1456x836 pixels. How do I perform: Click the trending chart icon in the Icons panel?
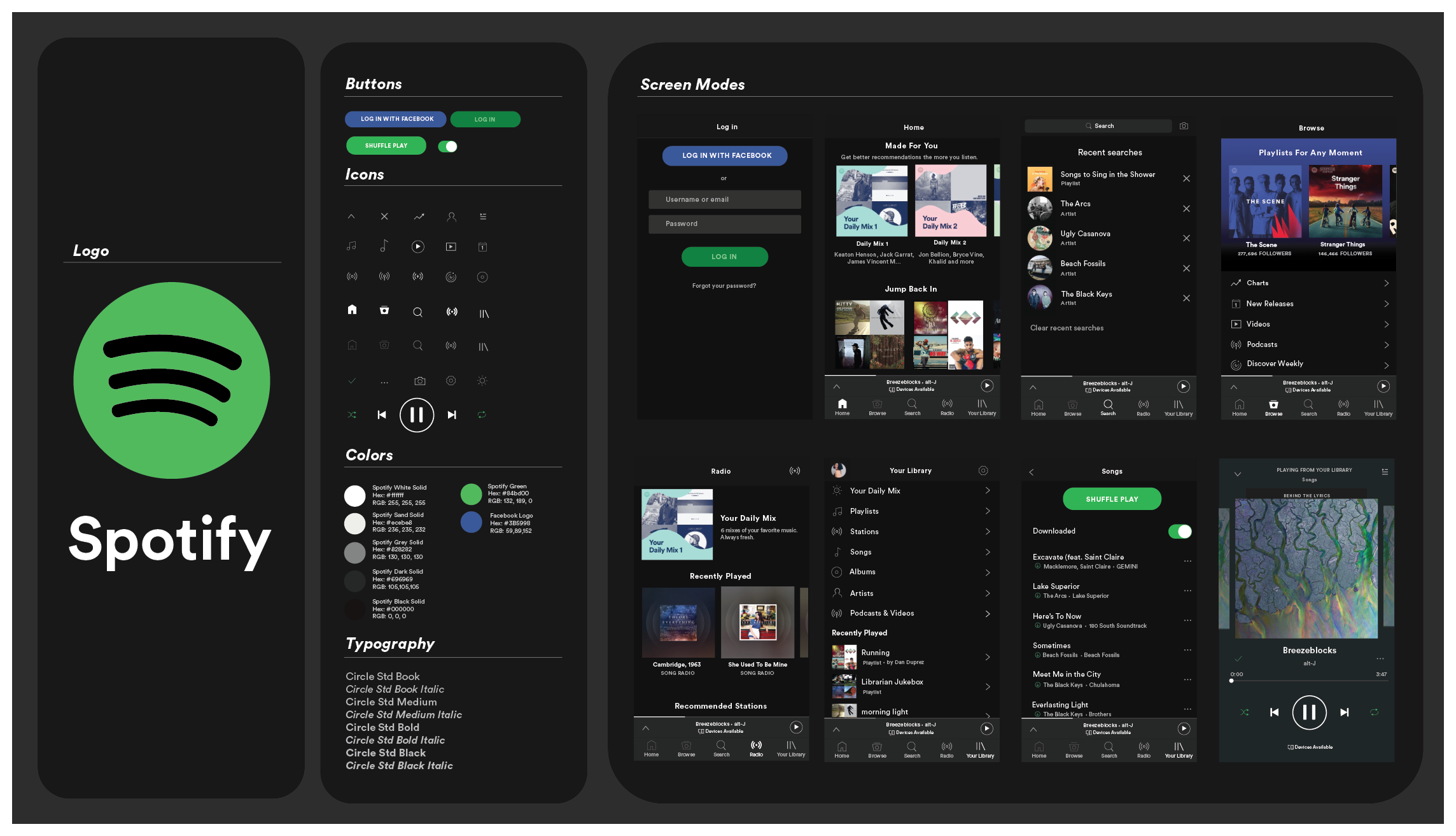point(419,216)
